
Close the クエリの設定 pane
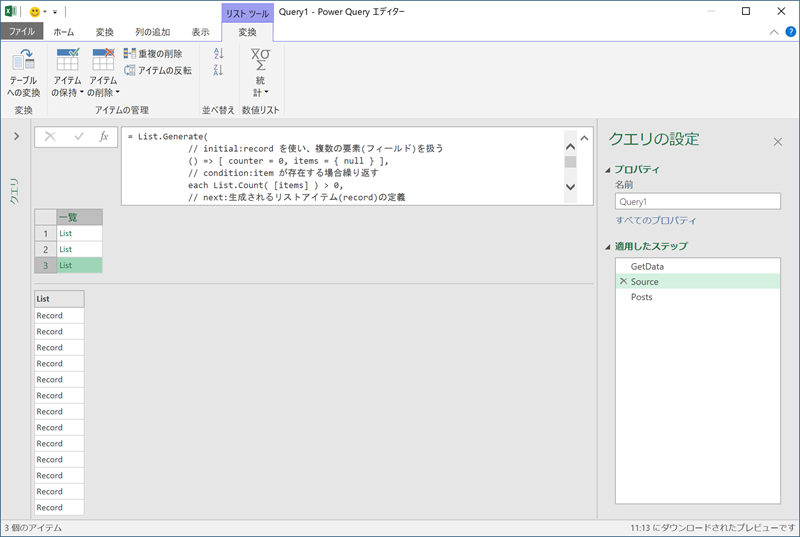click(777, 142)
